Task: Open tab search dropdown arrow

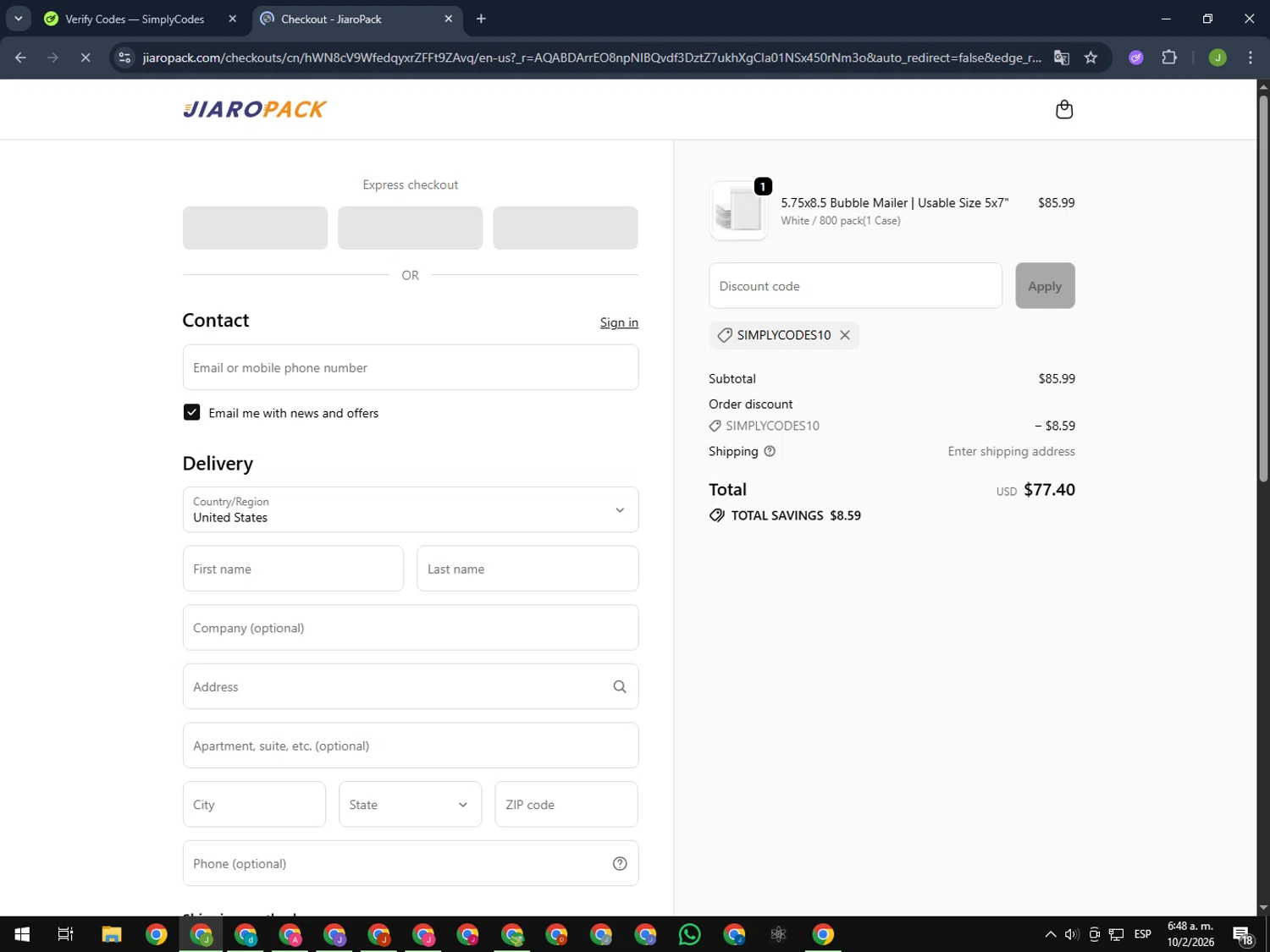Action: (18, 19)
